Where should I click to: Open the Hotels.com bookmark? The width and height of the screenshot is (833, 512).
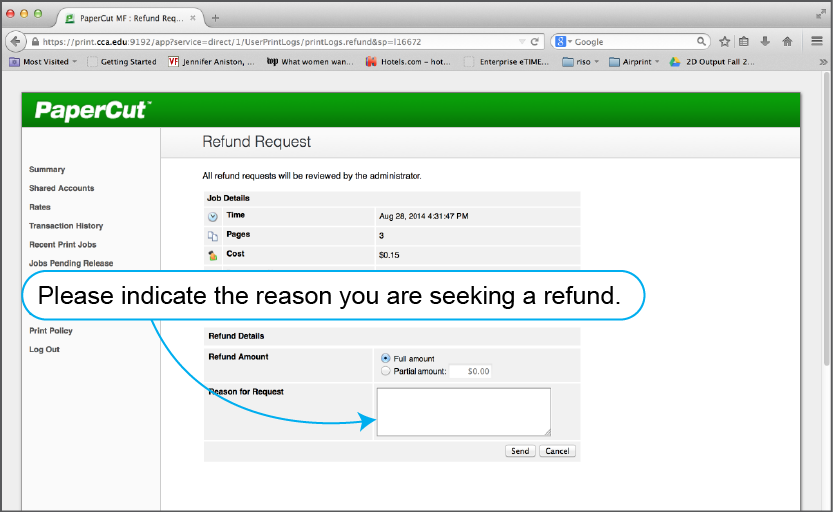(408, 62)
